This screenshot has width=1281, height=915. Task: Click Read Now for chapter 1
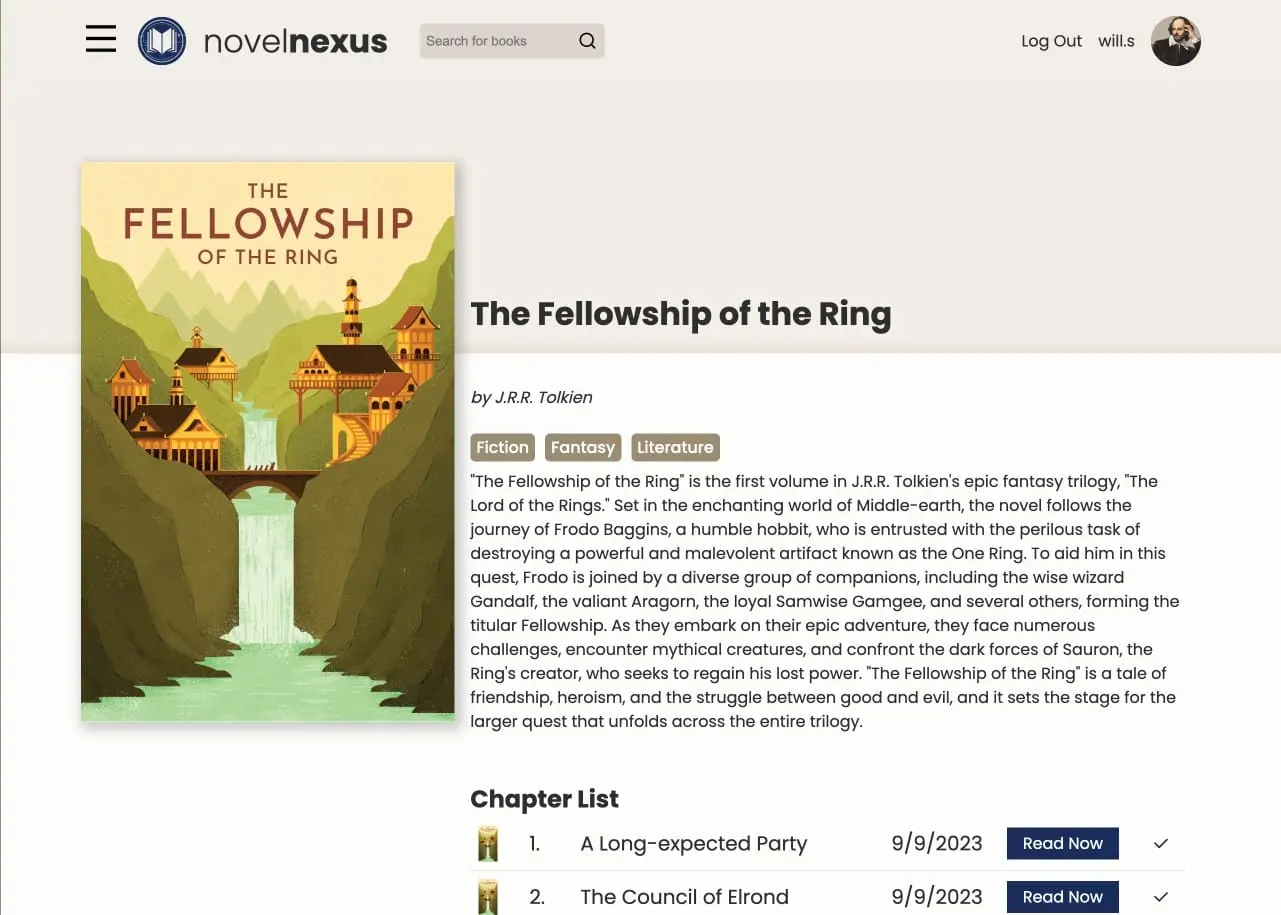(1062, 843)
